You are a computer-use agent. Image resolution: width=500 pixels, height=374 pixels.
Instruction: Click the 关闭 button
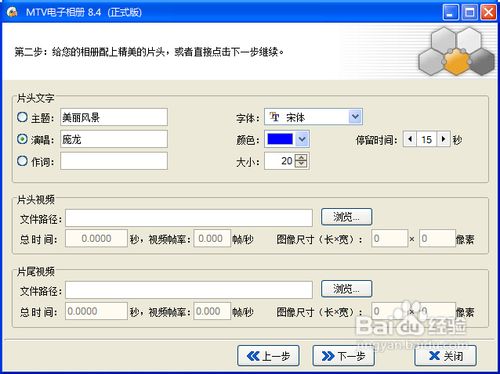coord(445,356)
